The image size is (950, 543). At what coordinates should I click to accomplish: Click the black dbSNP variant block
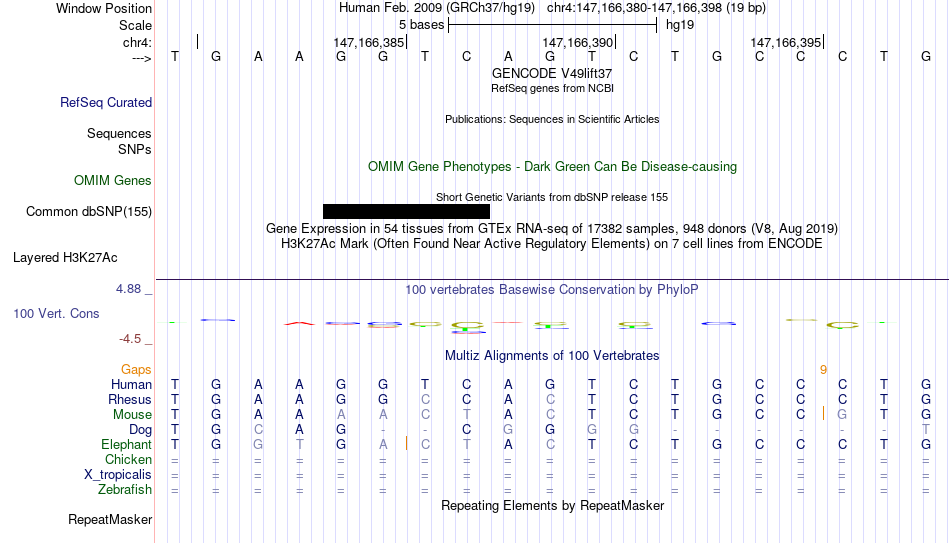(407, 212)
